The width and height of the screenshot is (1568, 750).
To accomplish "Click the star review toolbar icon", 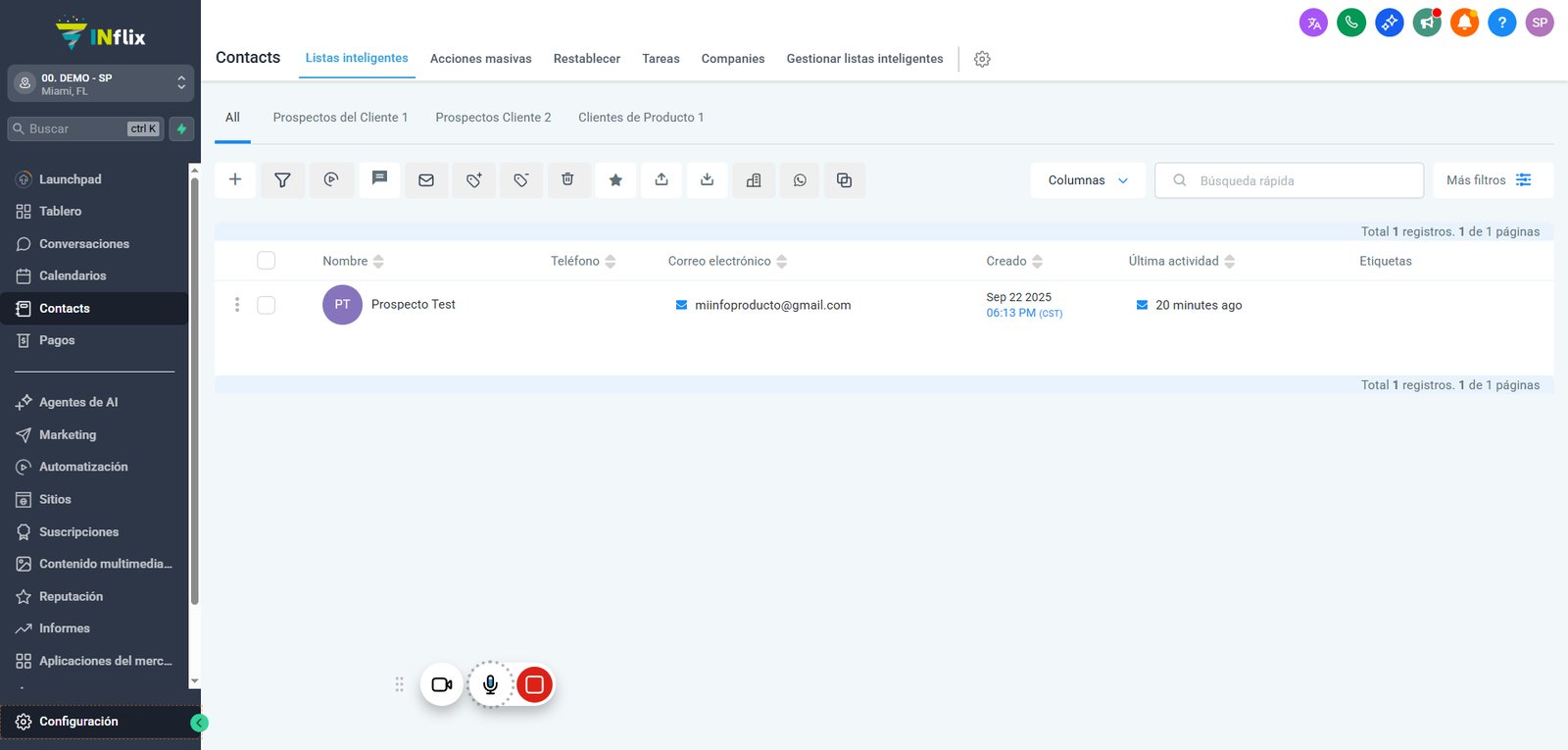I will point(615,180).
